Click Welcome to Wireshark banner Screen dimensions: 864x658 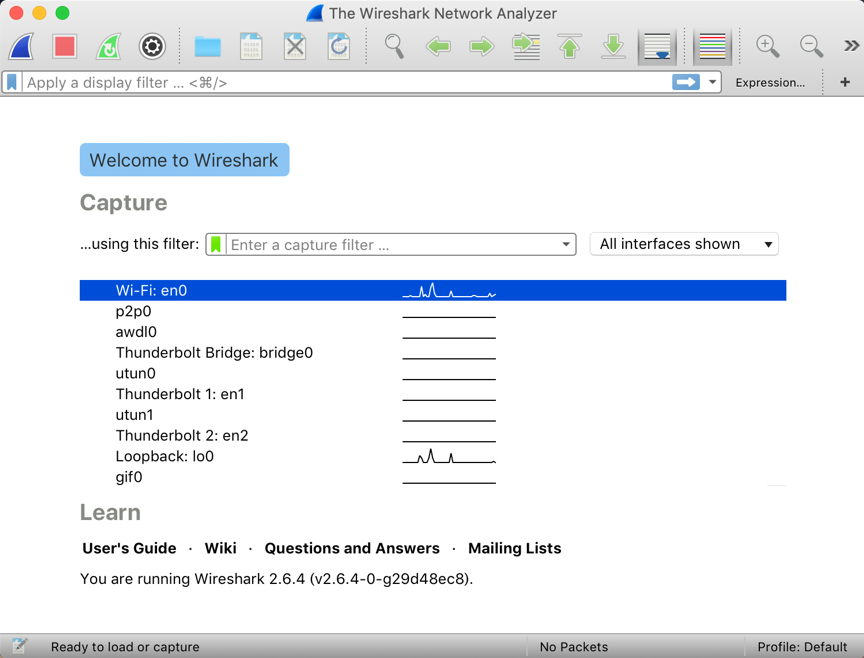(x=184, y=160)
